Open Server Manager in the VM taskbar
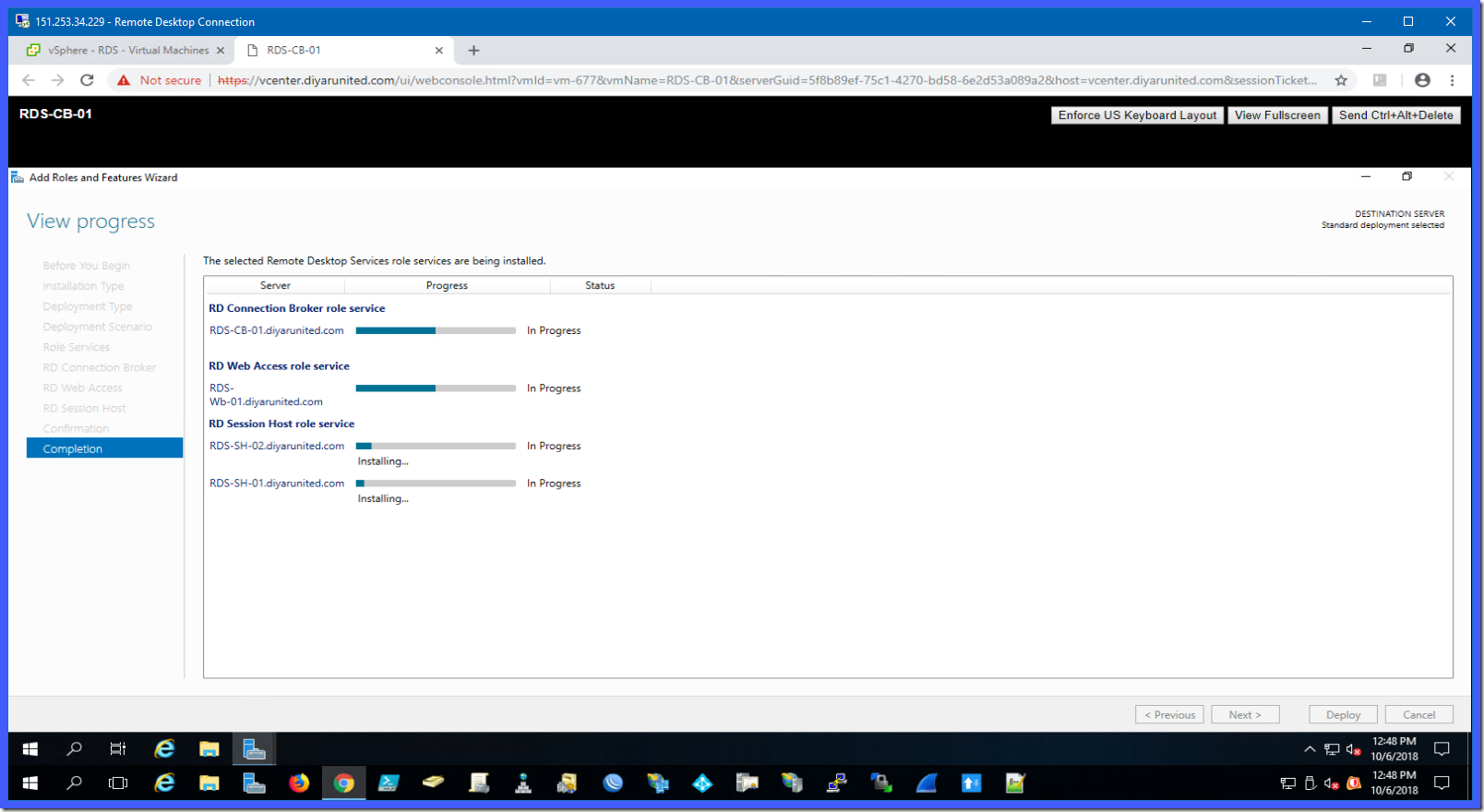Screen dimensions: 1484x812 click(x=254, y=749)
